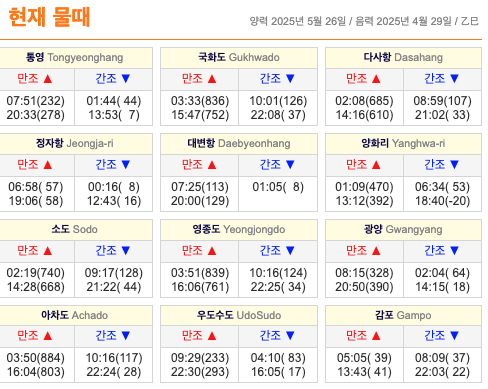Click Daebyeonhang low tide value 01:05( 8)

278,187
